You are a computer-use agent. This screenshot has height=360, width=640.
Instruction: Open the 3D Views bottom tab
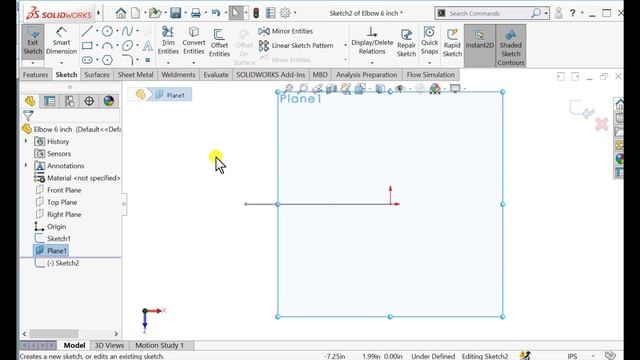109,345
